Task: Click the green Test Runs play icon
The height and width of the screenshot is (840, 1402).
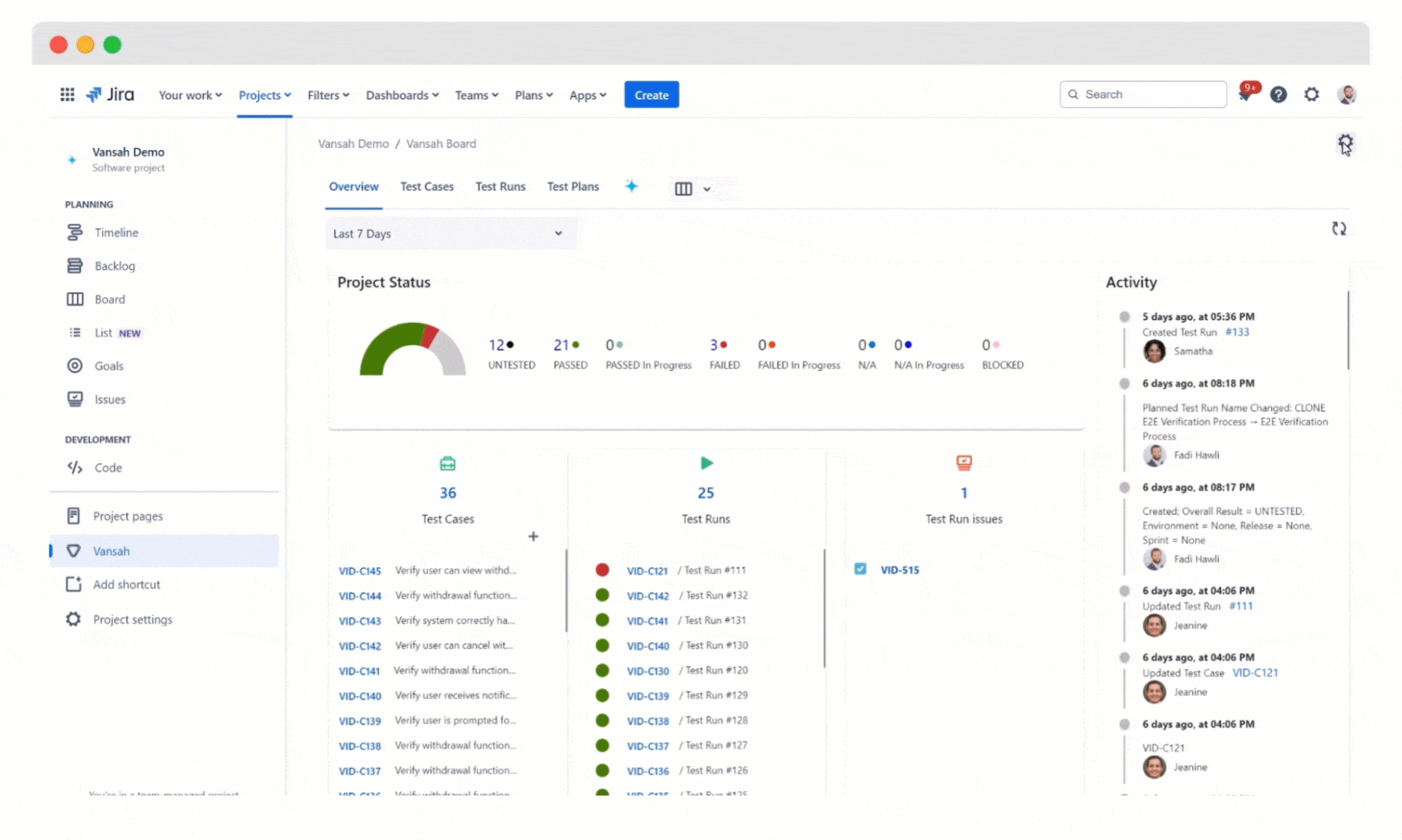Action: tap(706, 464)
